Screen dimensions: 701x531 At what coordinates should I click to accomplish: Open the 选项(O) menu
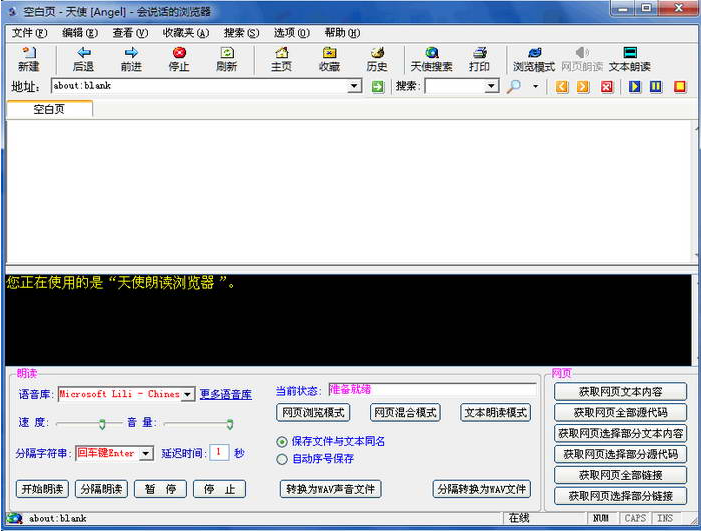tap(291, 33)
